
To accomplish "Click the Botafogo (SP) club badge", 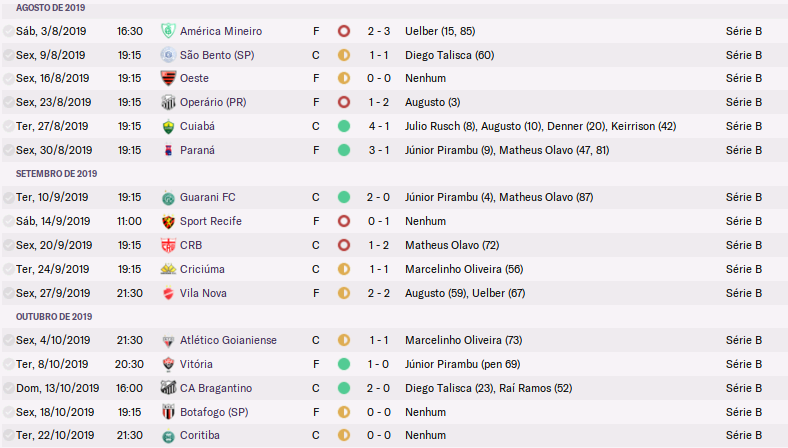I will point(168,412).
